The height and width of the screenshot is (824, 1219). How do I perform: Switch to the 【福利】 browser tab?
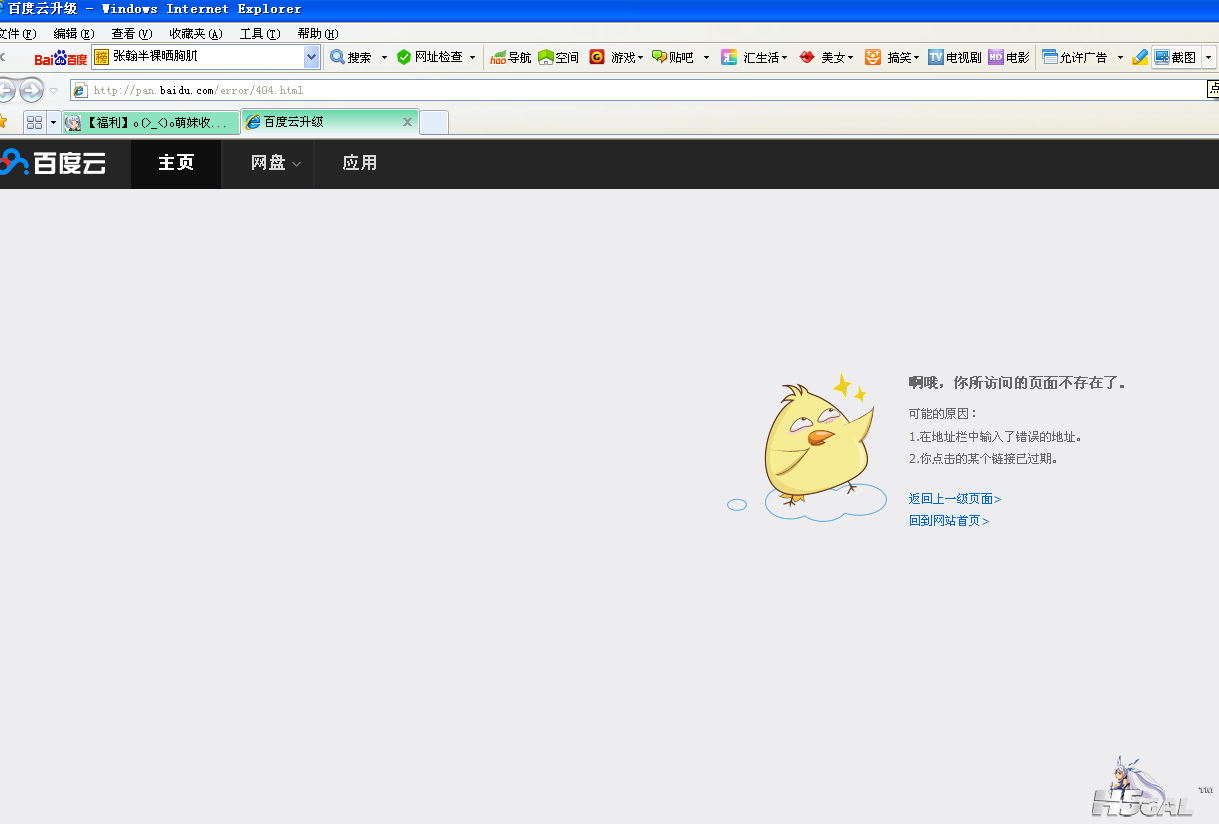(152, 122)
